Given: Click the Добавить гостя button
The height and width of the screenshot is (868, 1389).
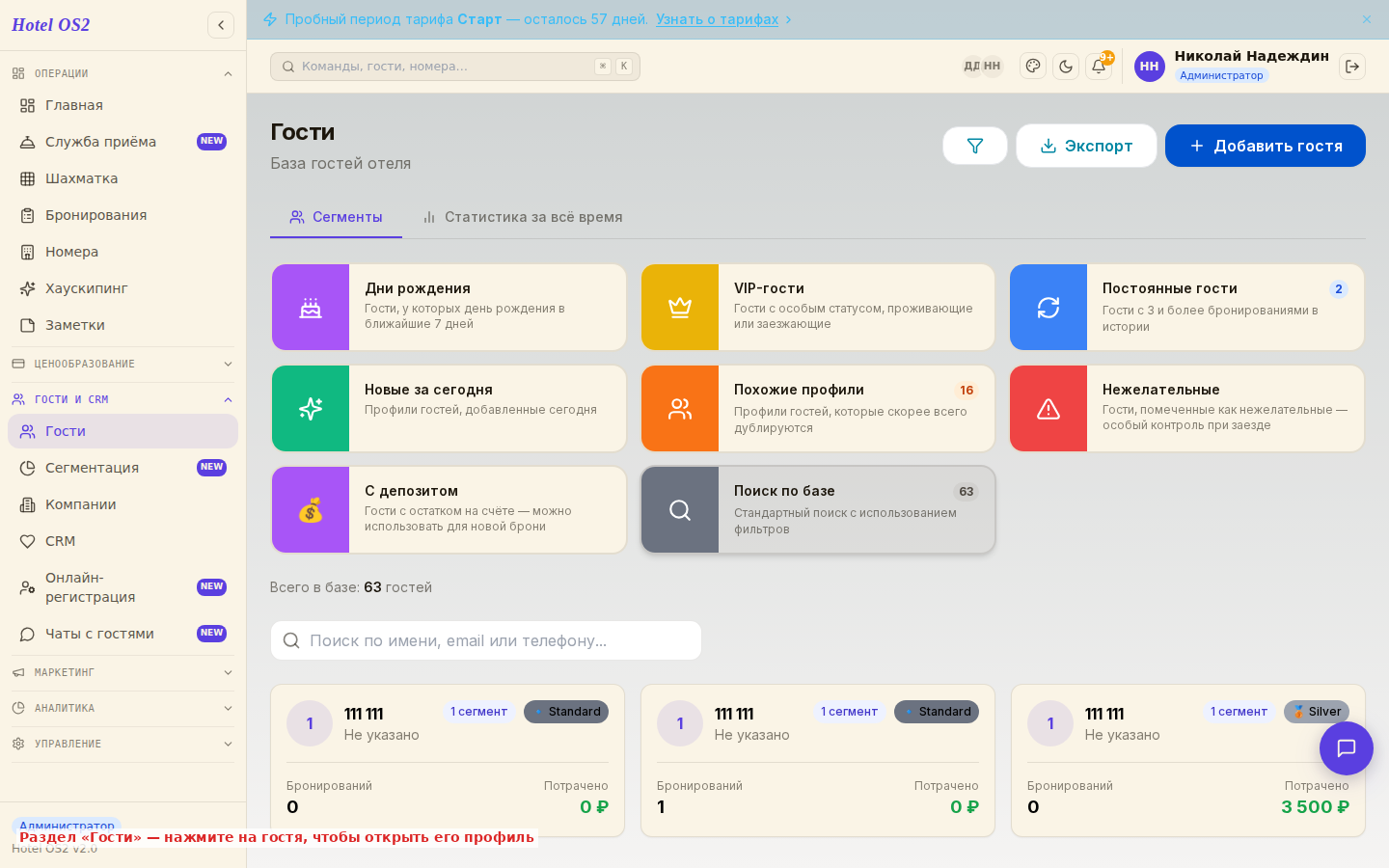Looking at the screenshot, I should coord(1266,146).
